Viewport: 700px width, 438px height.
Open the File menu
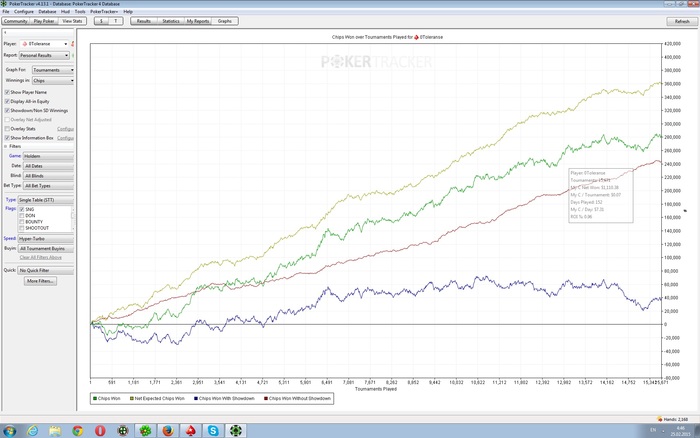[x=6, y=12]
